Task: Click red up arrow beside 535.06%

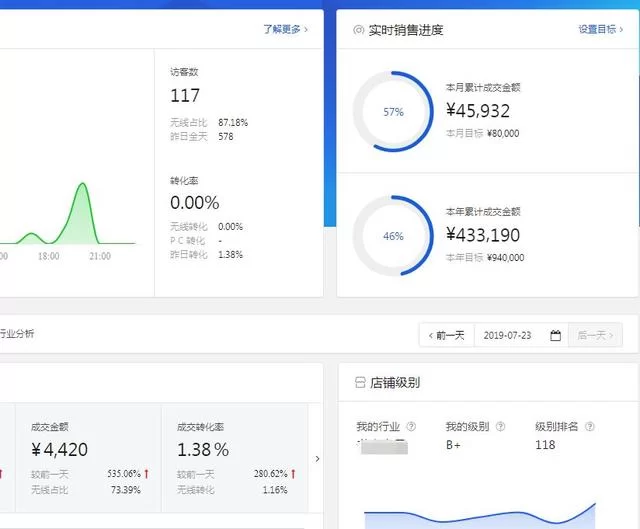Action: 146,474
